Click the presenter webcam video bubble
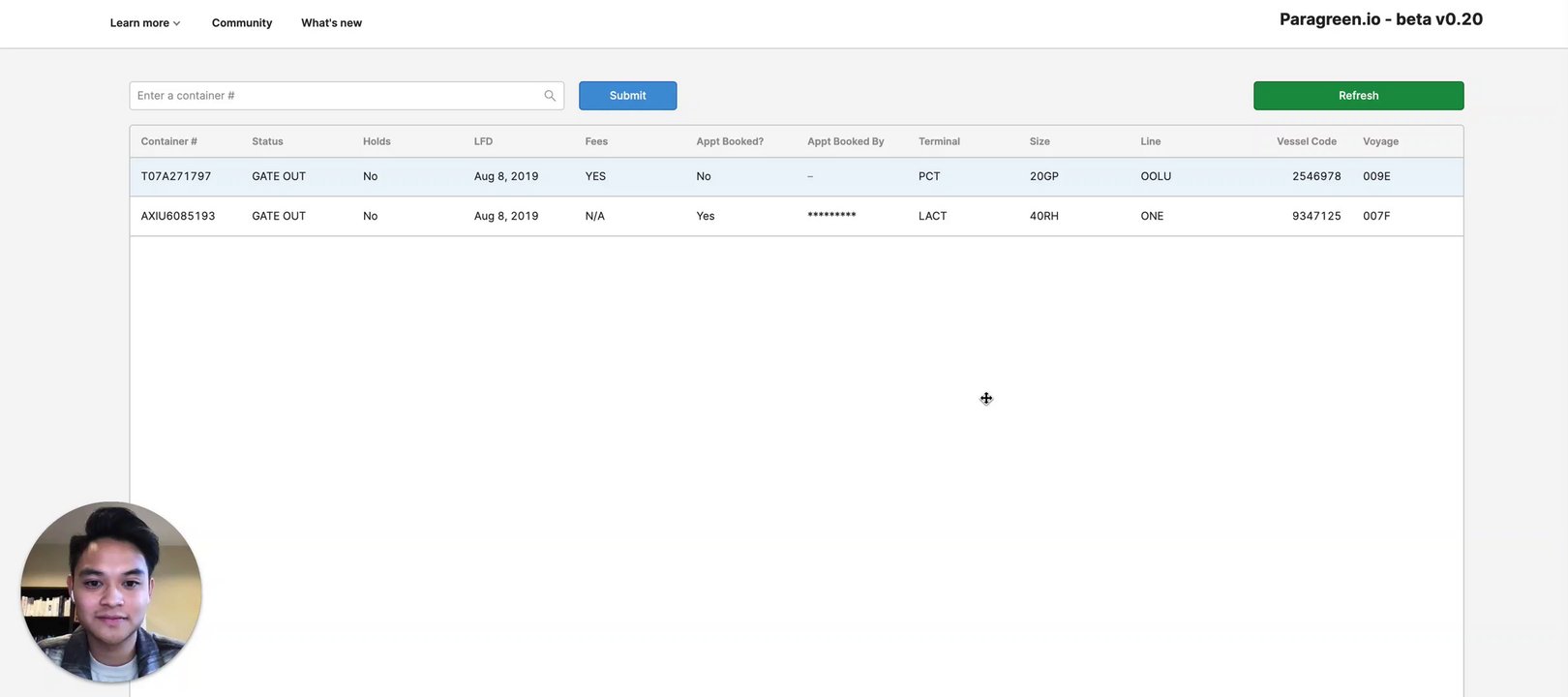The height and width of the screenshot is (697, 1568). (x=111, y=592)
